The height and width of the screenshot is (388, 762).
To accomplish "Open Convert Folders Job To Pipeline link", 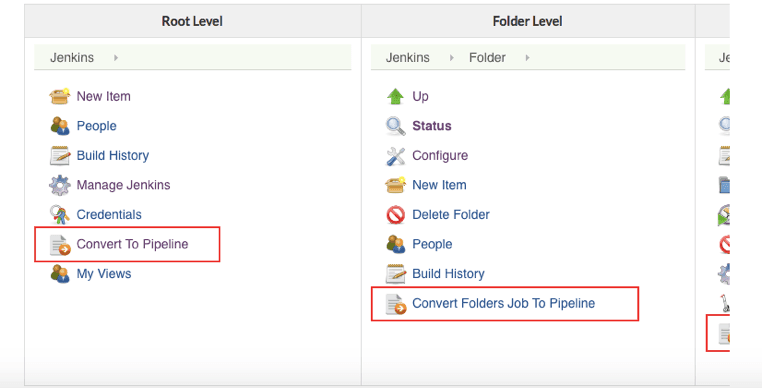I will point(503,303).
